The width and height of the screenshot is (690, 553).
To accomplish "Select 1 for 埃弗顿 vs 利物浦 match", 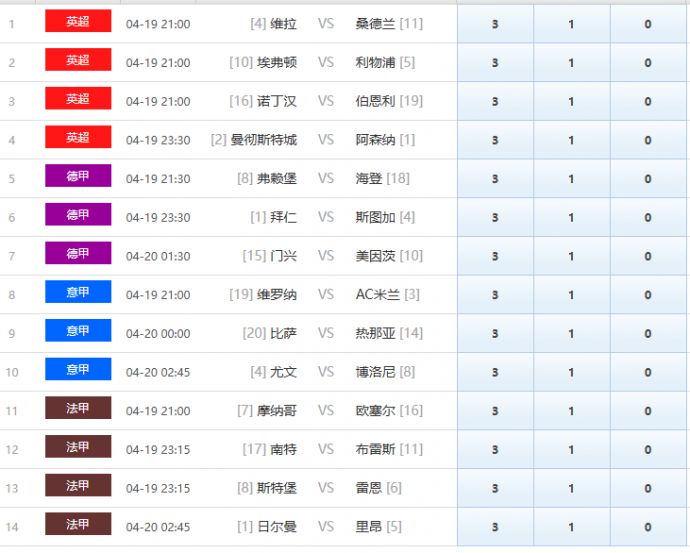I will [571, 63].
